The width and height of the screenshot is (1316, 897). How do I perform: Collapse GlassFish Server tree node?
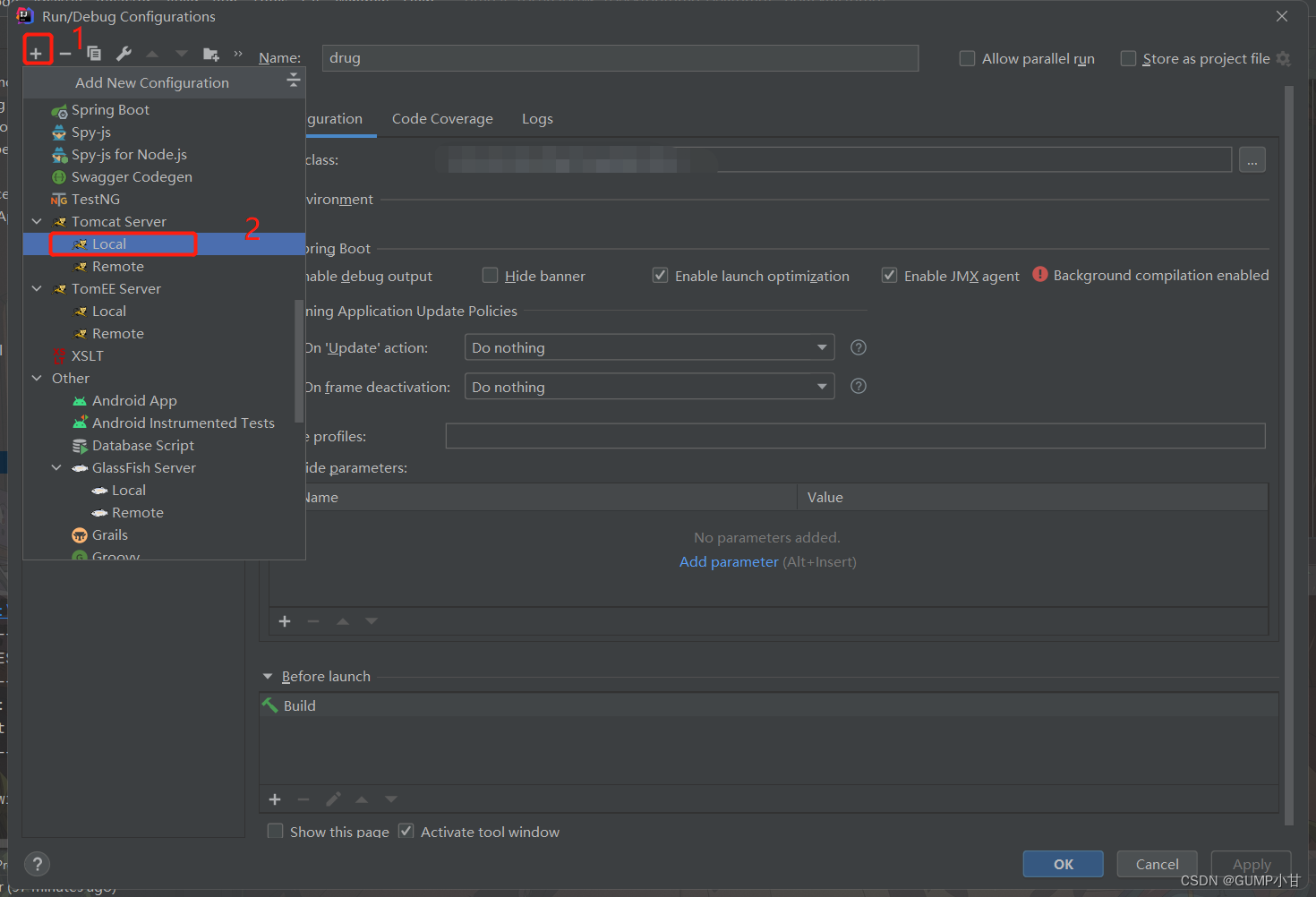pos(56,467)
